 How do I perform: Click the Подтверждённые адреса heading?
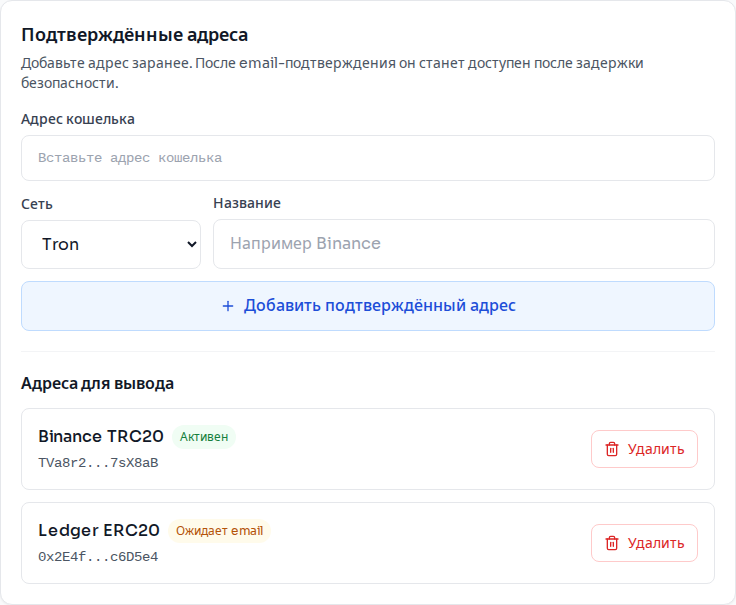coord(135,35)
